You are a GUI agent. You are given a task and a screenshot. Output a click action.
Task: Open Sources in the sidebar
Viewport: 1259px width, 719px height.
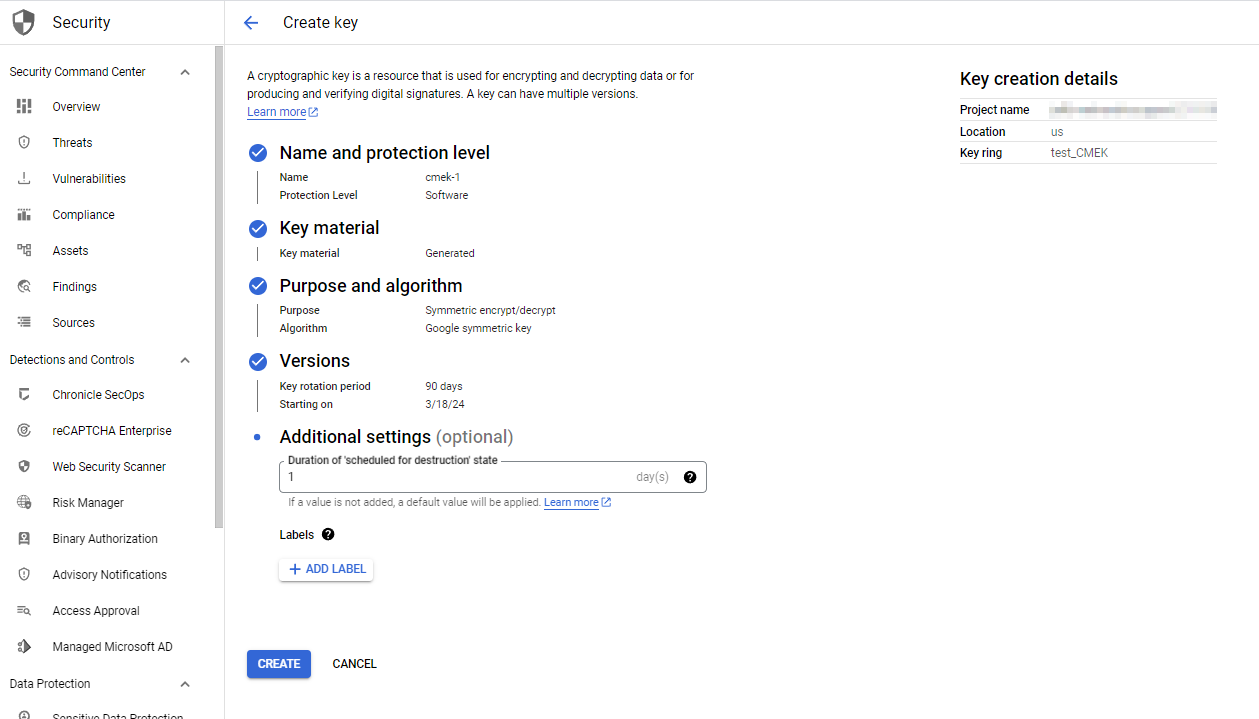tap(74, 323)
